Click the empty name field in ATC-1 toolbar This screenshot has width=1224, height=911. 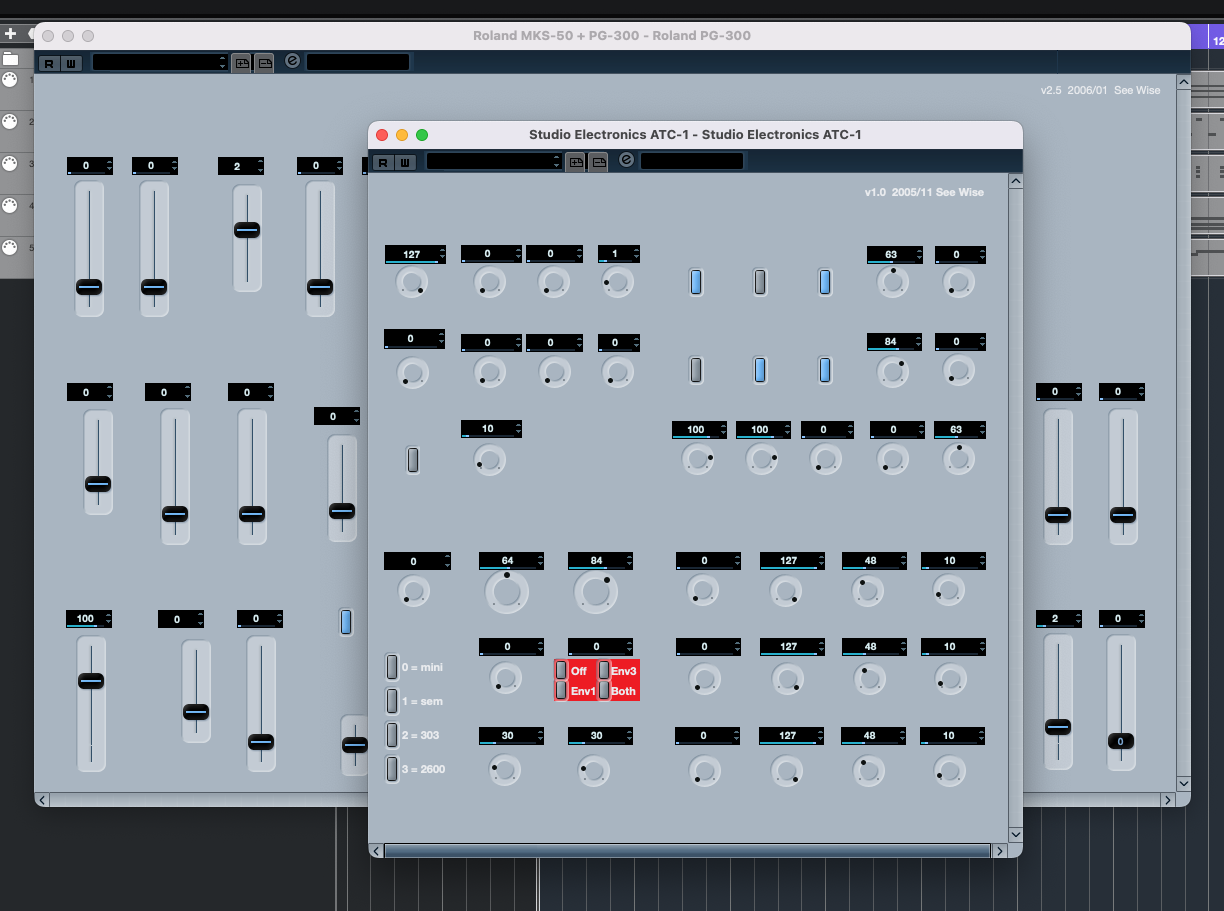click(x=692, y=161)
